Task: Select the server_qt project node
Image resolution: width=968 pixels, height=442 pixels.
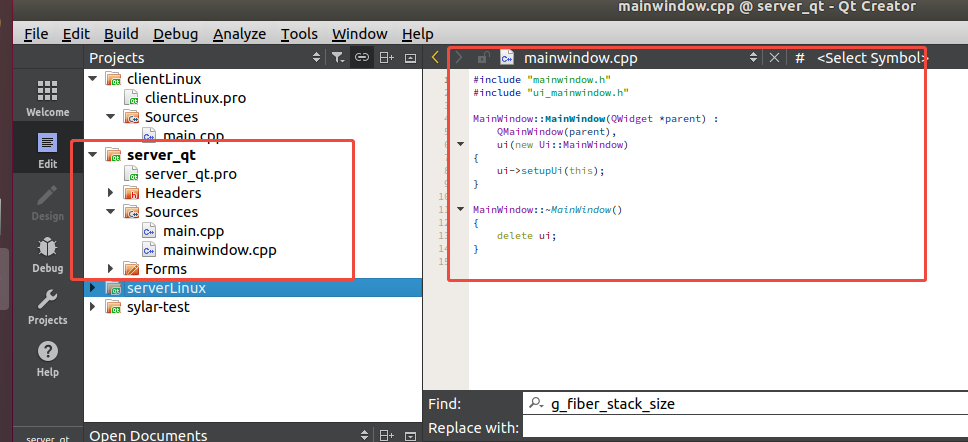Action: click(x=161, y=155)
